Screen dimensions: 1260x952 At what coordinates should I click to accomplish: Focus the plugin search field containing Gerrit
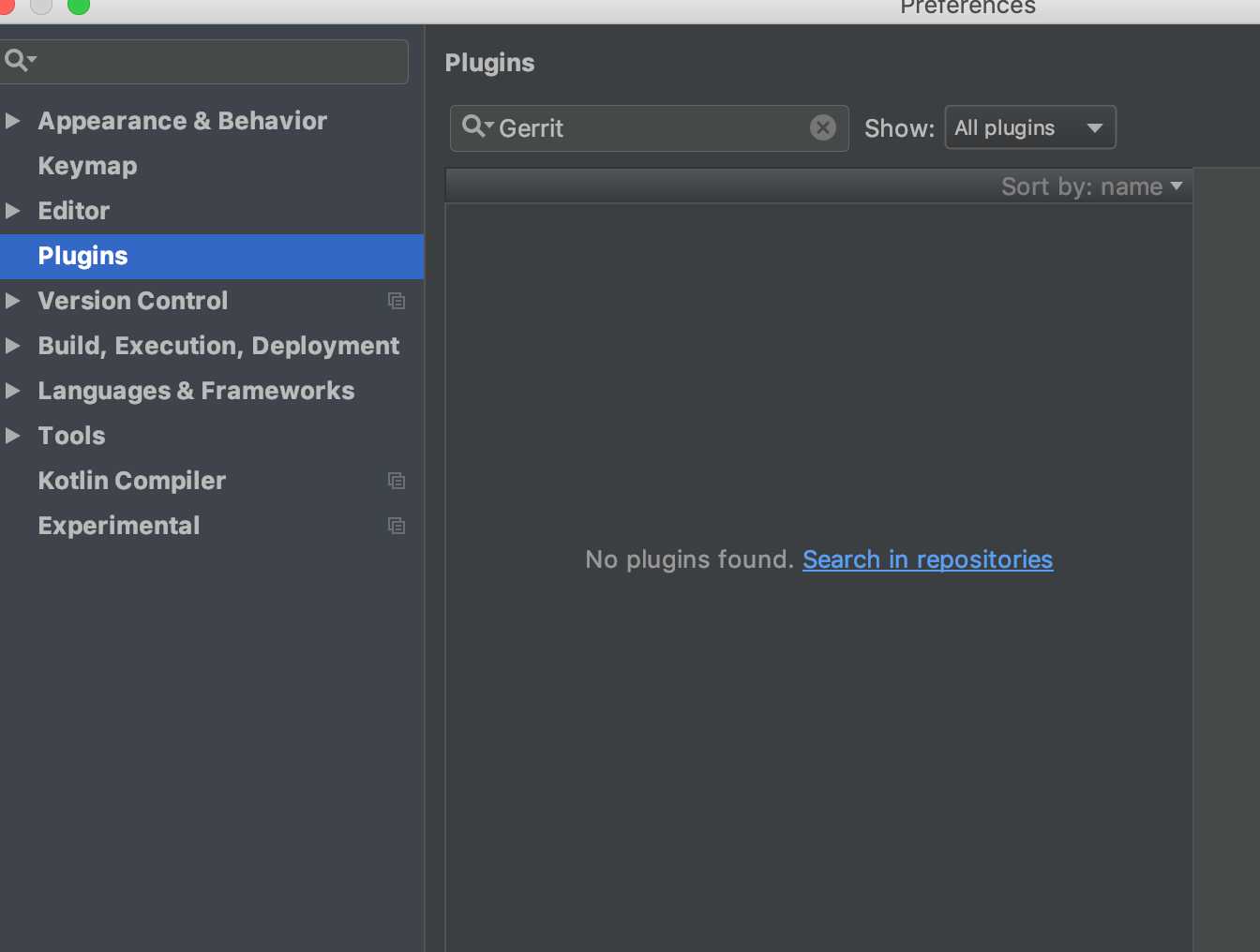649,128
